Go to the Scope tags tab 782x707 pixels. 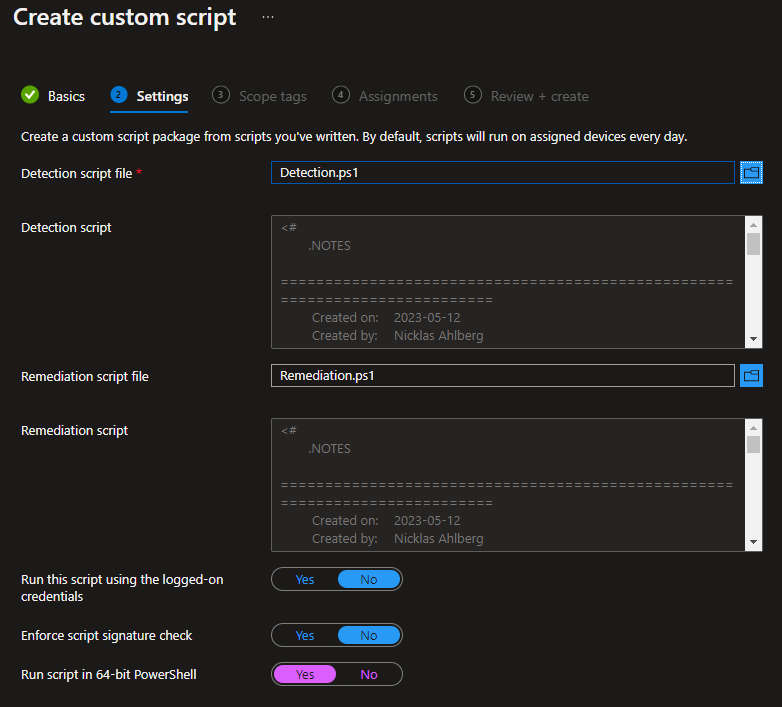(x=272, y=97)
